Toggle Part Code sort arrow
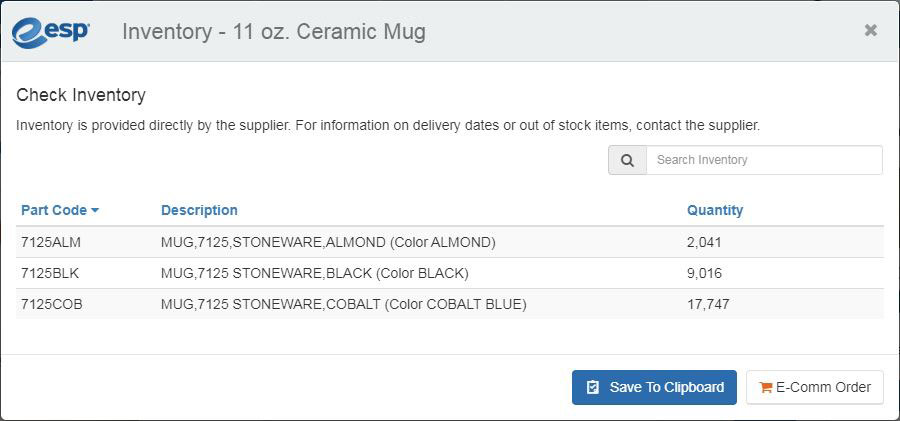The width and height of the screenshot is (900, 421). pos(95,211)
